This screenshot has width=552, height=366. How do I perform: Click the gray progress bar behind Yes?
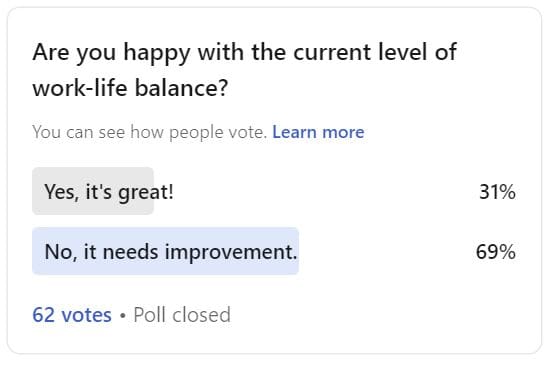coord(93,191)
